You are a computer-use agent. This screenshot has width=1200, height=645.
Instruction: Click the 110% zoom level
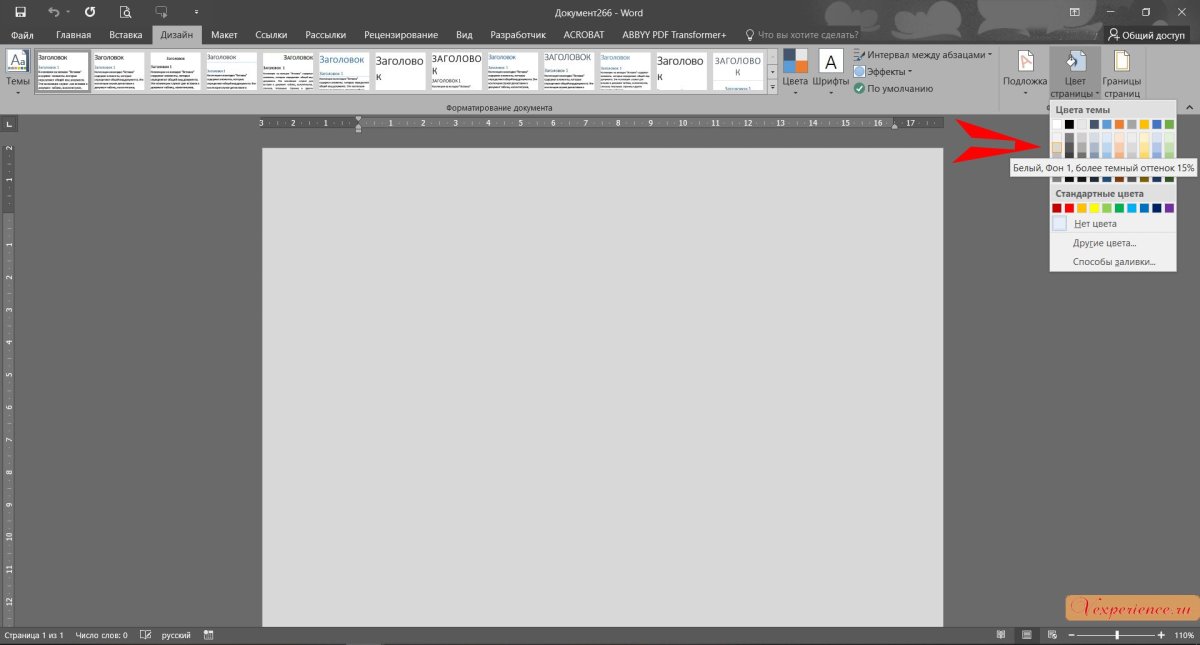(1185, 635)
